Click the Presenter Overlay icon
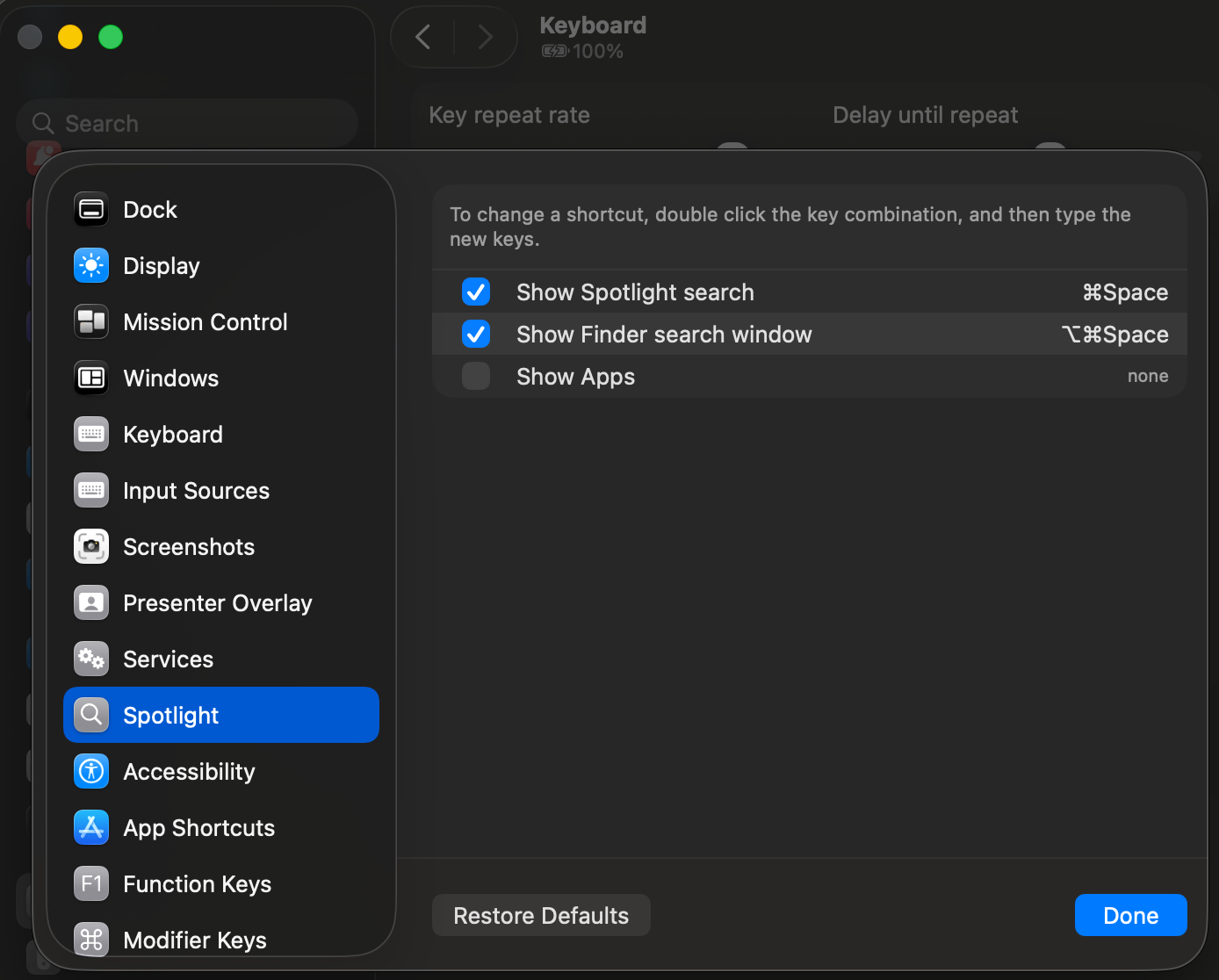The width and height of the screenshot is (1219, 980). pos(91,603)
